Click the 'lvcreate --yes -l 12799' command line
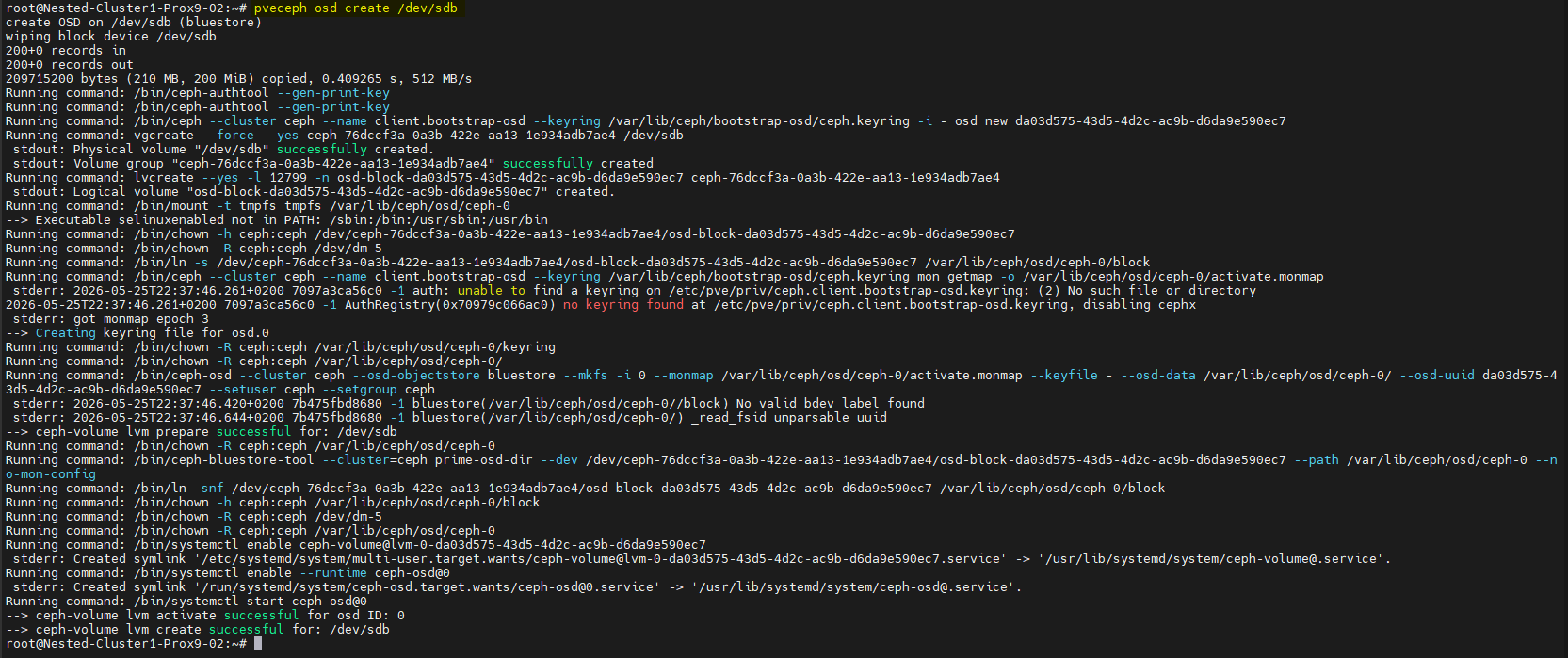1568x658 pixels. click(503, 177)
